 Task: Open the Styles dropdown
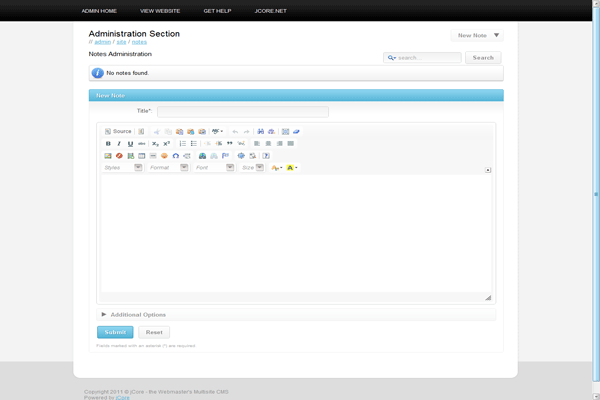(122, 168)
